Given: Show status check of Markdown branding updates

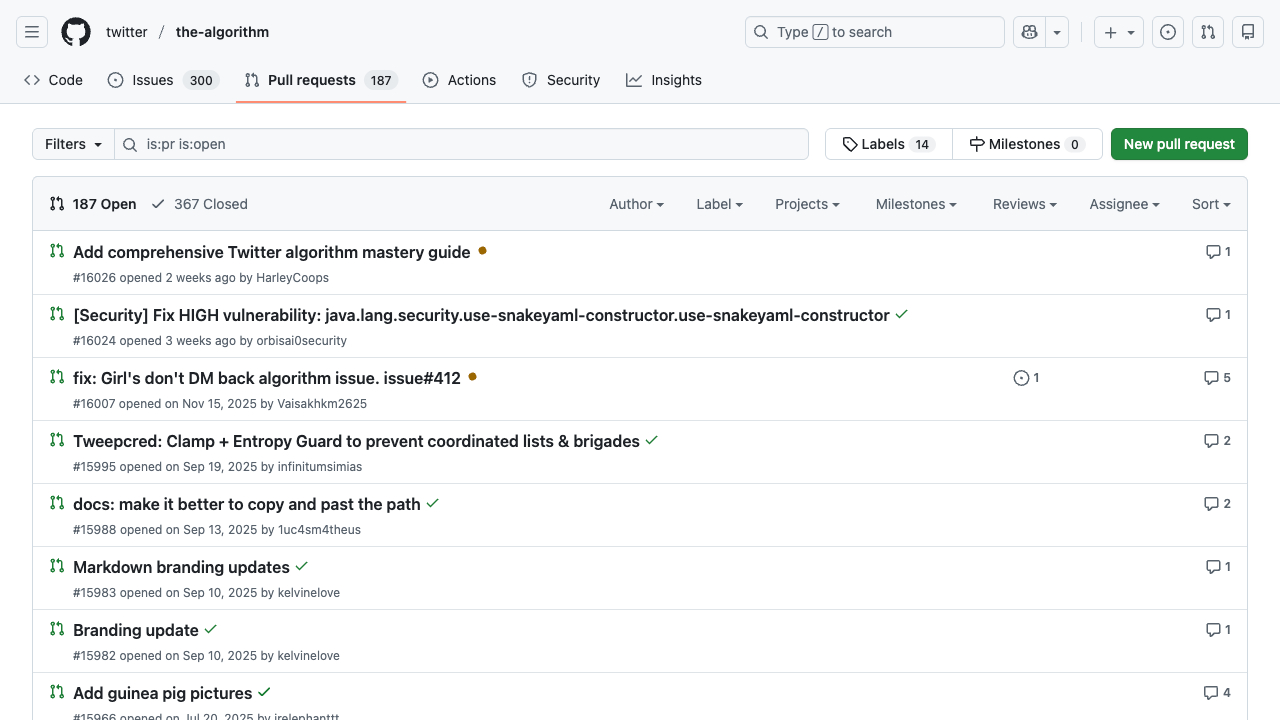Looking at the screenshot, I should (x=302, y=566).
